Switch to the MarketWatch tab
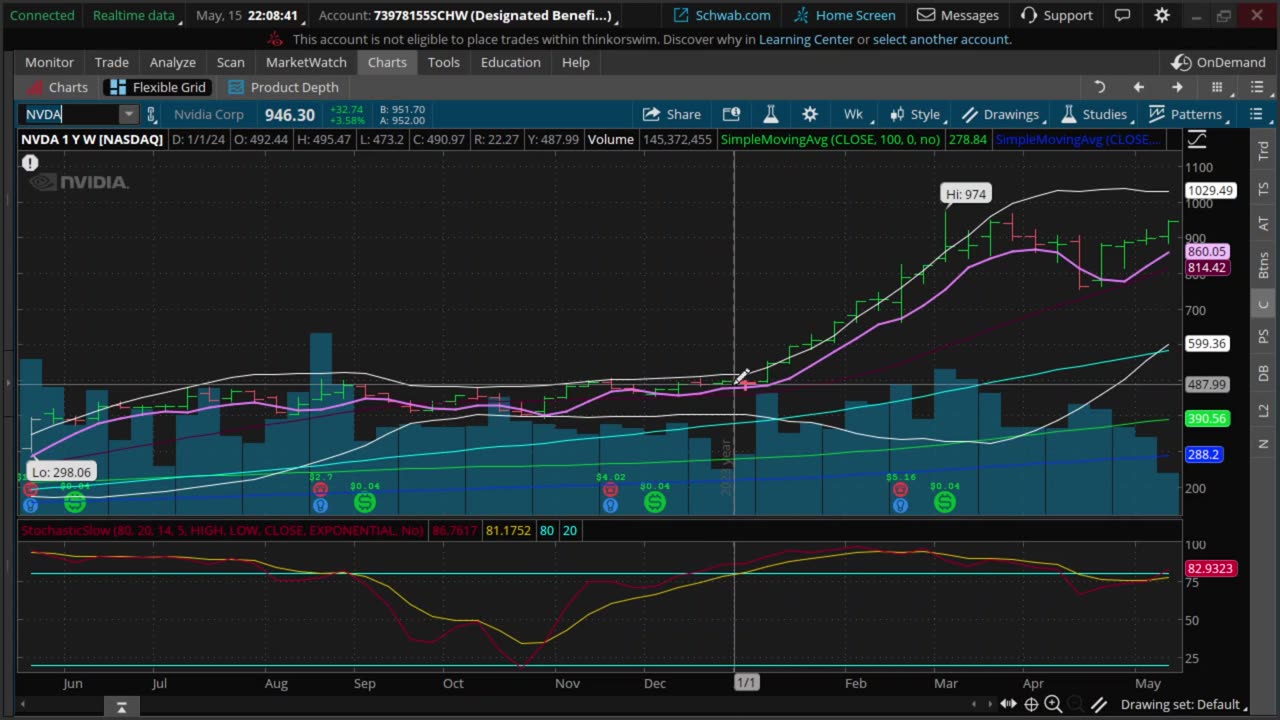Screen dimensions: 1280x720 pyautogui.click(x=306, y=62)
